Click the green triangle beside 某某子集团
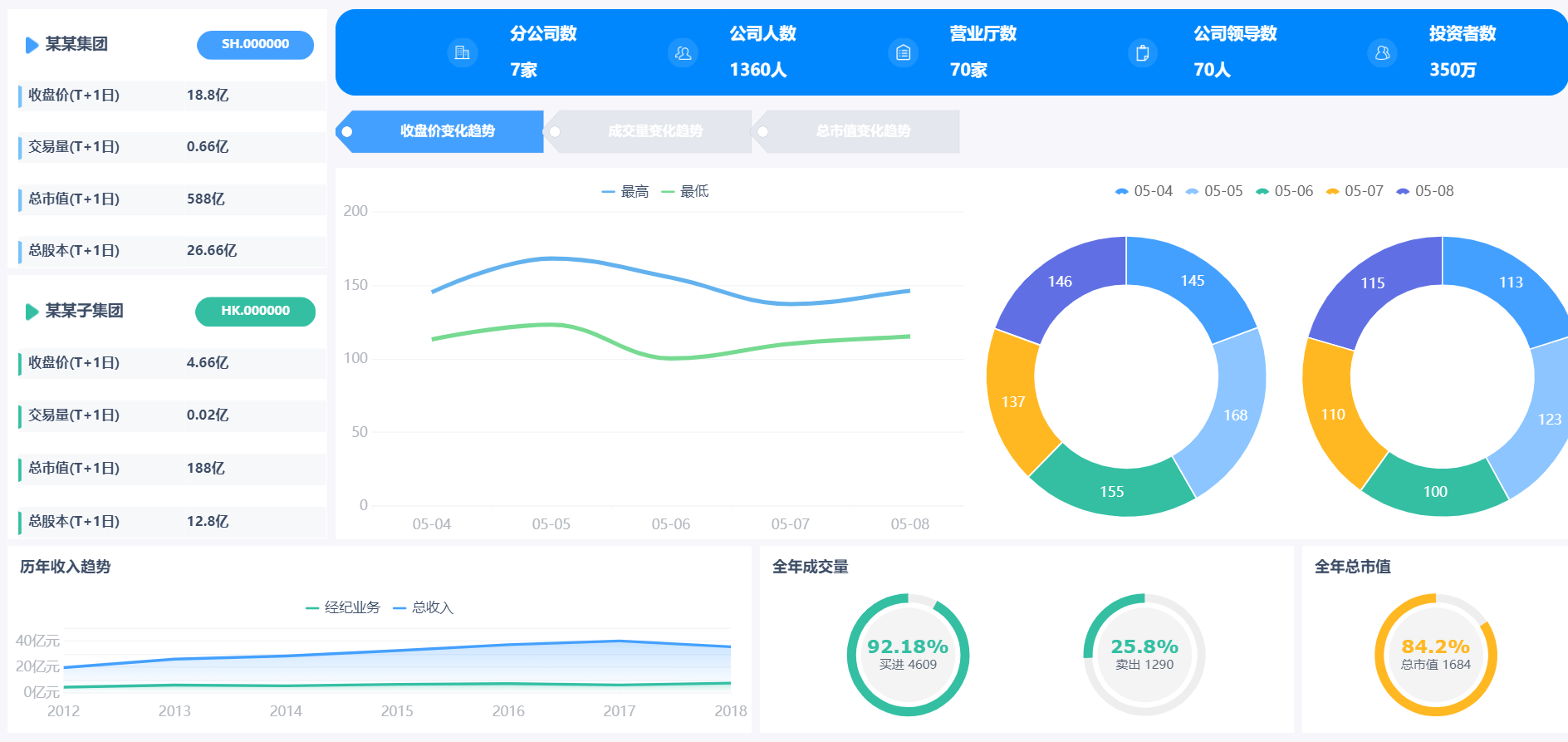The image size is (1568, 742). click(32, 312)
